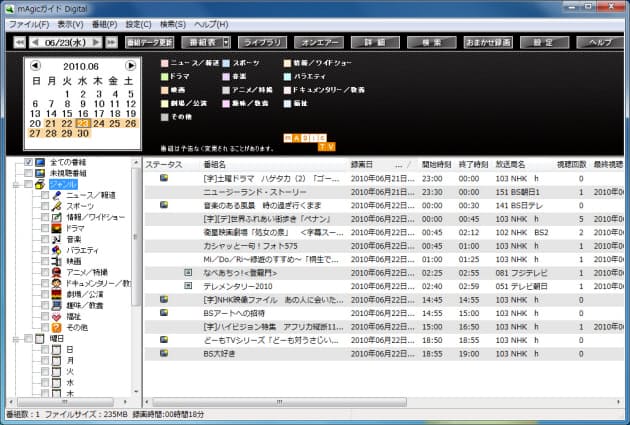630x425 pixels.
Task: Open the 設定(C) menu
Action: [139, 23]
